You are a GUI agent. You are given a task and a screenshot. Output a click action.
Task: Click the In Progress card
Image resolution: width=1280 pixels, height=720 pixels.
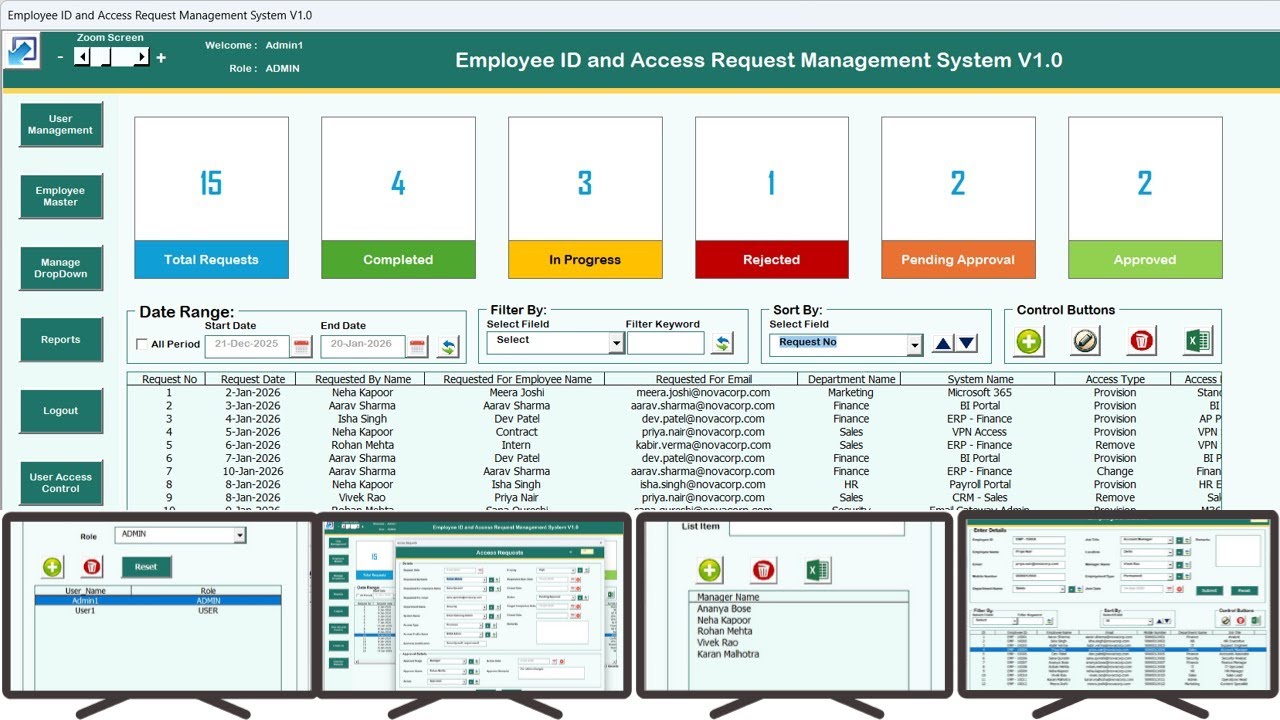585,198
